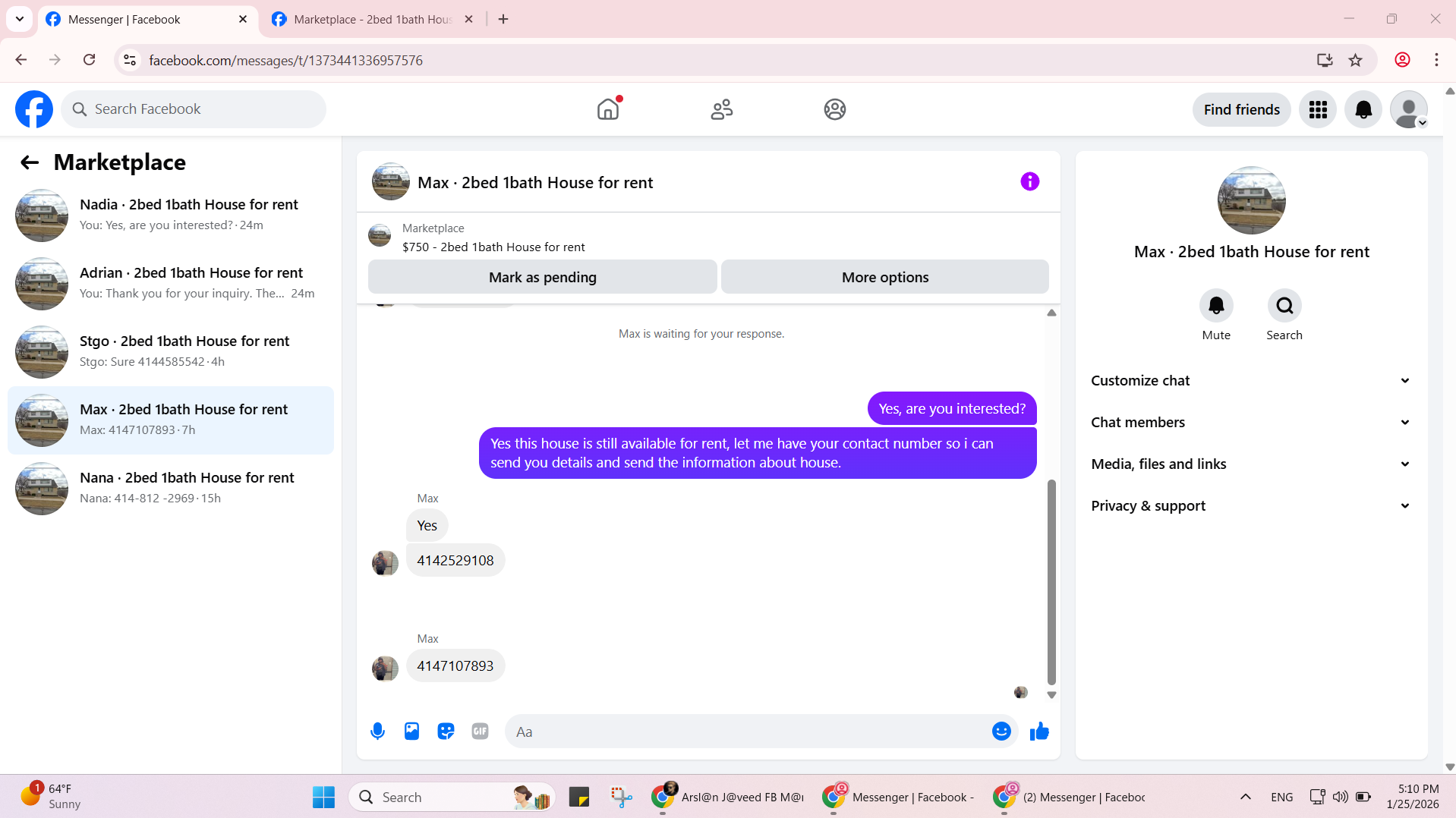This screenshot has width=1456, height=818.
Task: Open the Nadia conversation
Action: (x=171, y=216)
